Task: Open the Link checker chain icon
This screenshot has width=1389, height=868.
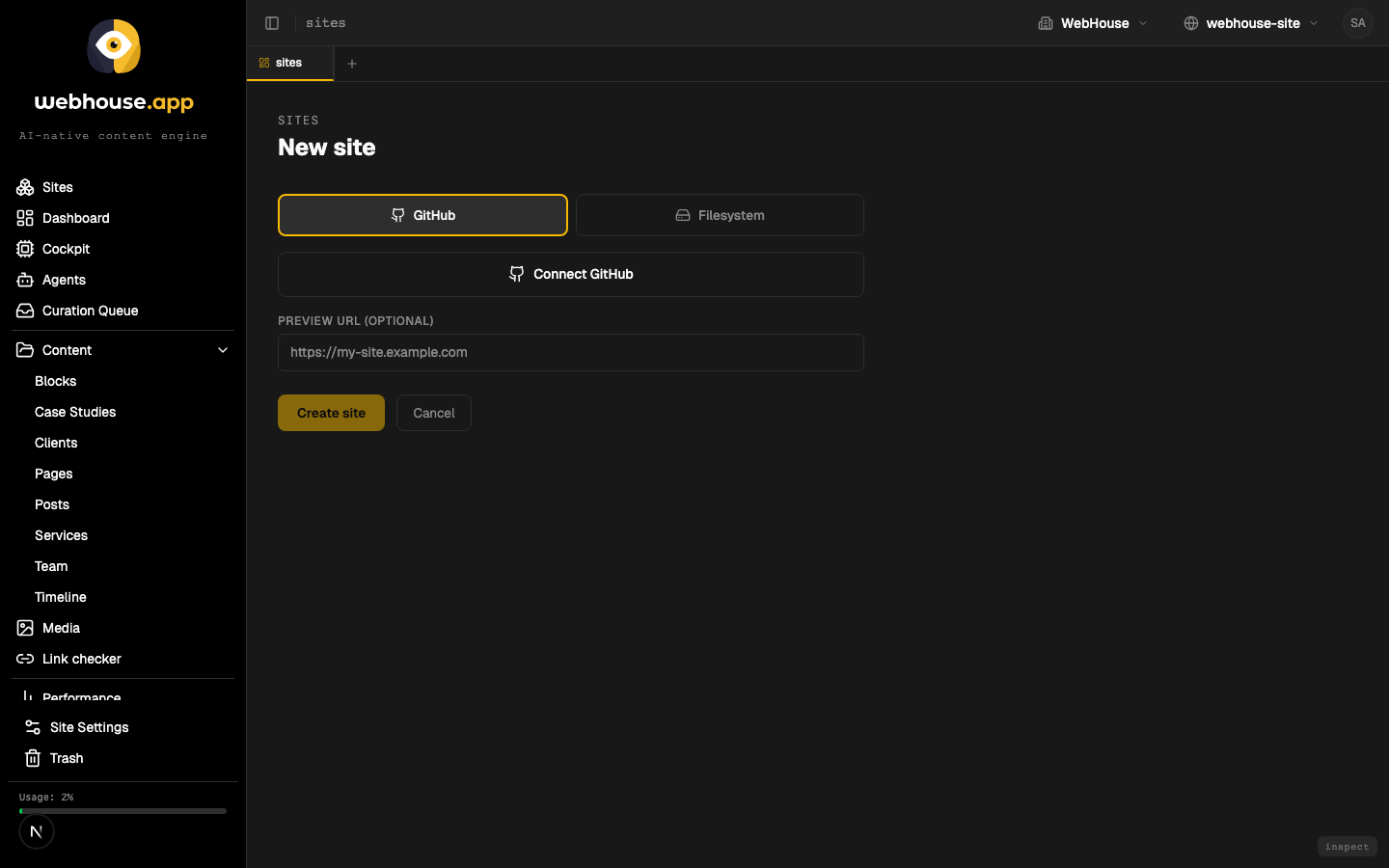Action: (x=25, y=659)
